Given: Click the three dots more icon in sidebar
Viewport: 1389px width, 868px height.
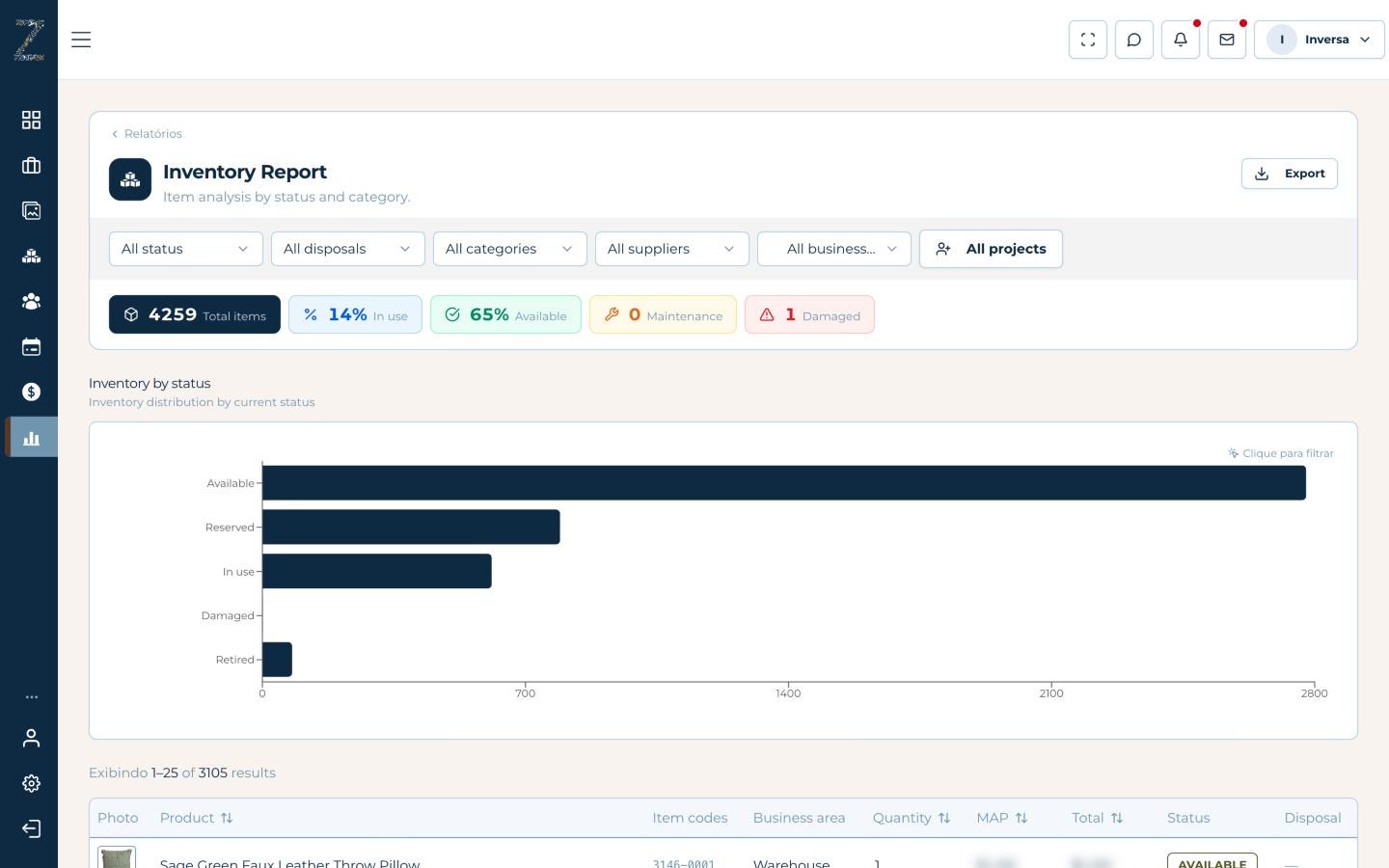Looking at the screenshot, I should pyautogui.click(x=31, y=696).
